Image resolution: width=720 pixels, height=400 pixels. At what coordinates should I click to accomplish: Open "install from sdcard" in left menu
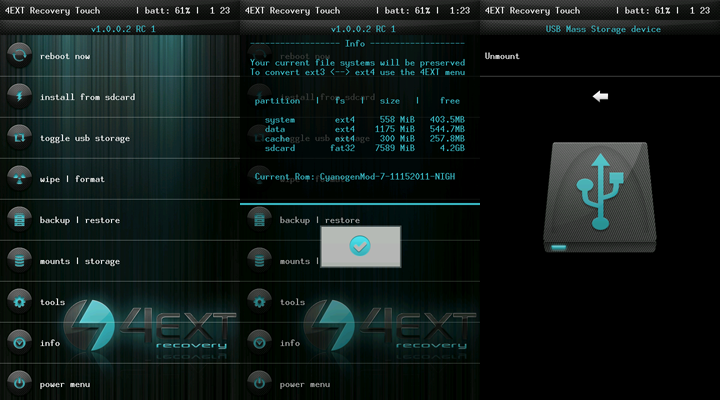[87, 97]
